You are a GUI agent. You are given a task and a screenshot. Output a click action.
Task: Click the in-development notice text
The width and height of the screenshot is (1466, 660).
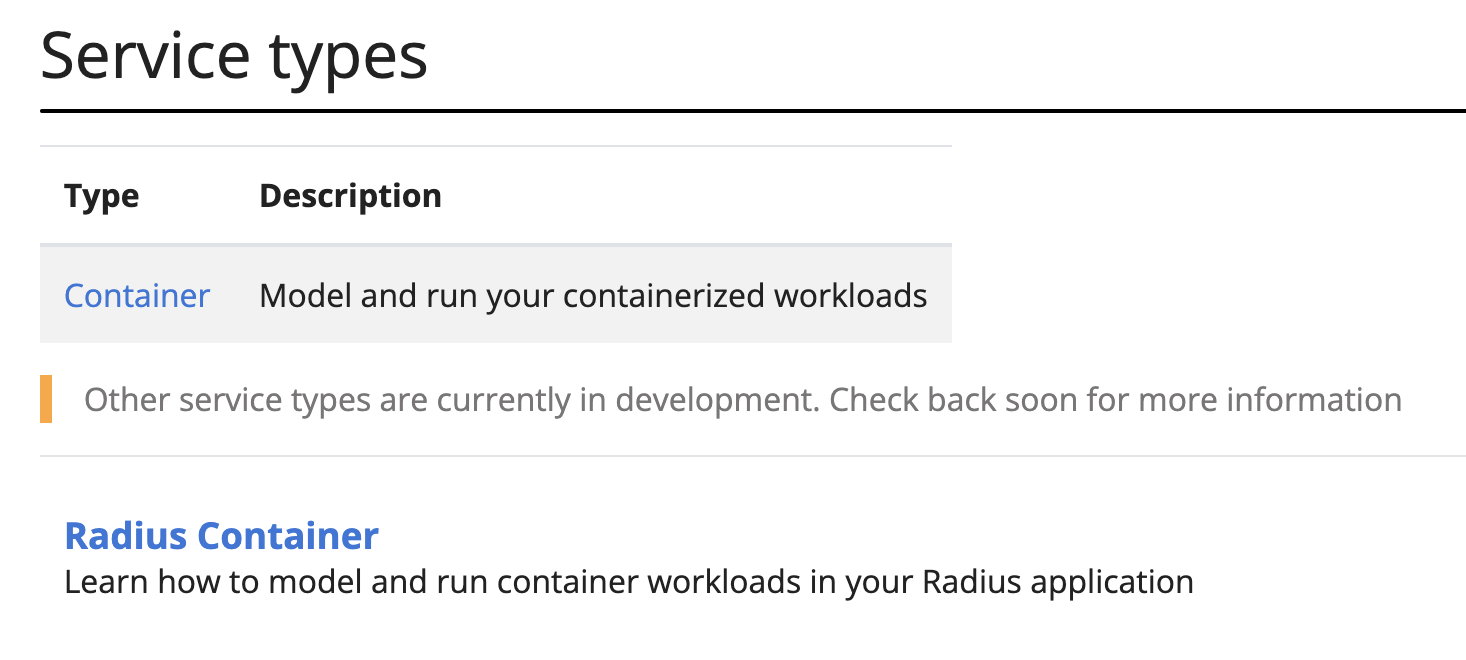click(x=742, y=399)
